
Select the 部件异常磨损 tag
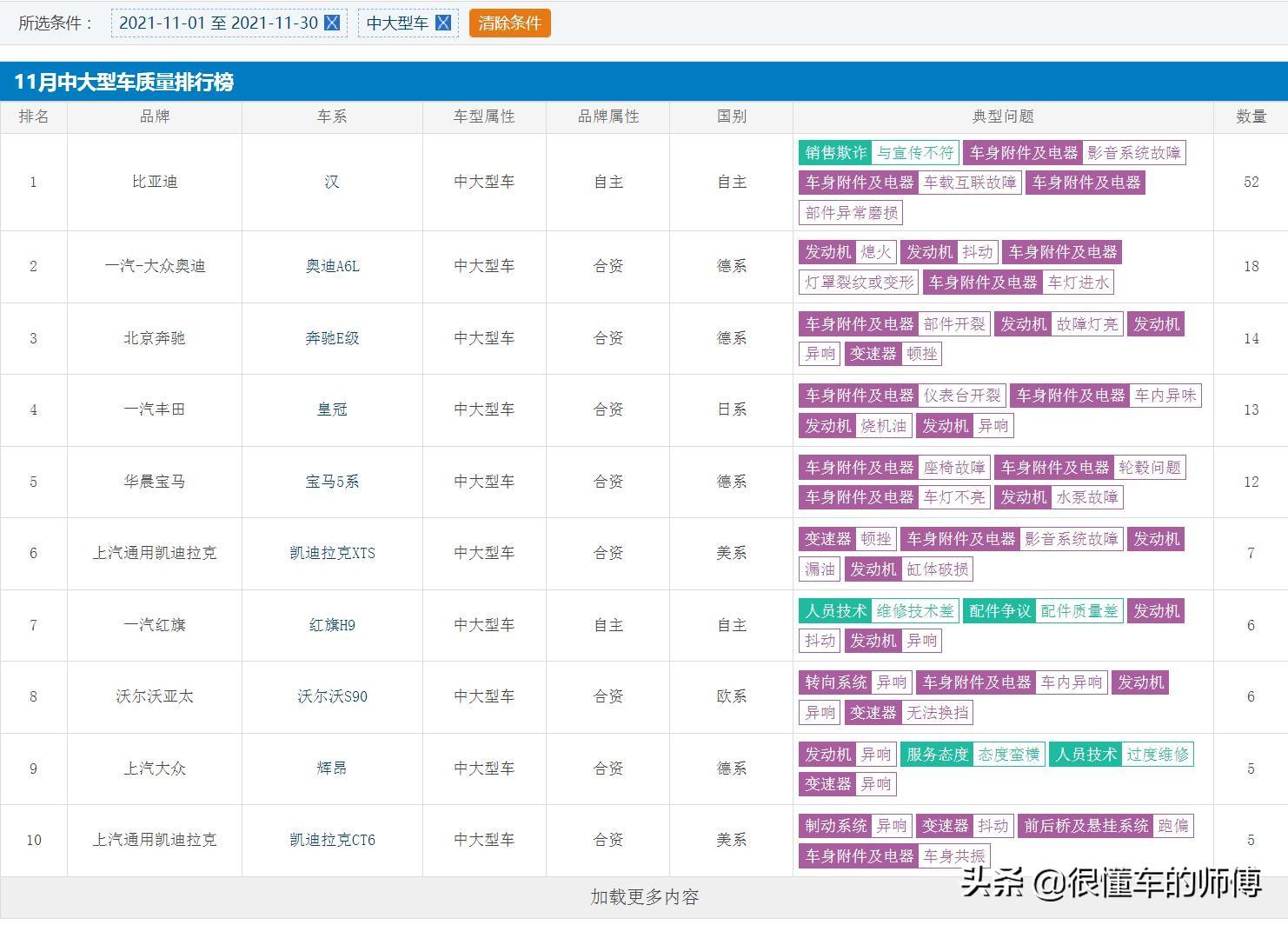[850, 213]
